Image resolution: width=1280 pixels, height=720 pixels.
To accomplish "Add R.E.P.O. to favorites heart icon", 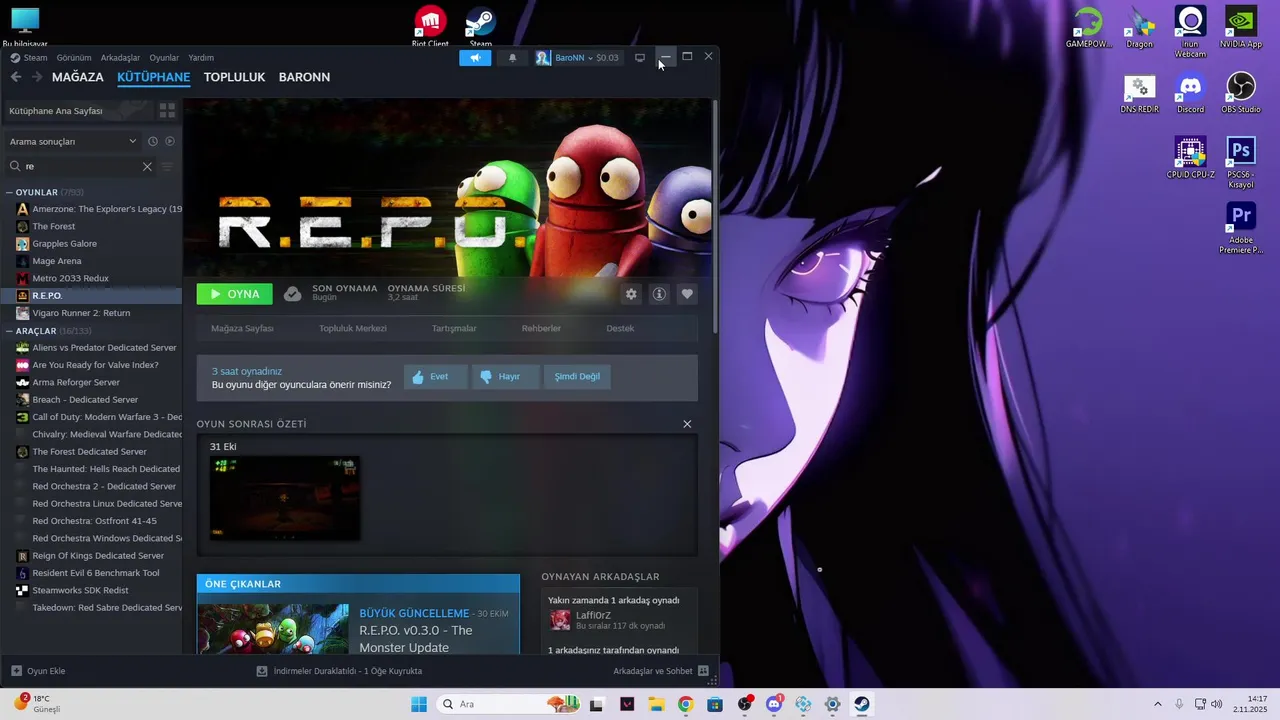I will pos(687,294).
